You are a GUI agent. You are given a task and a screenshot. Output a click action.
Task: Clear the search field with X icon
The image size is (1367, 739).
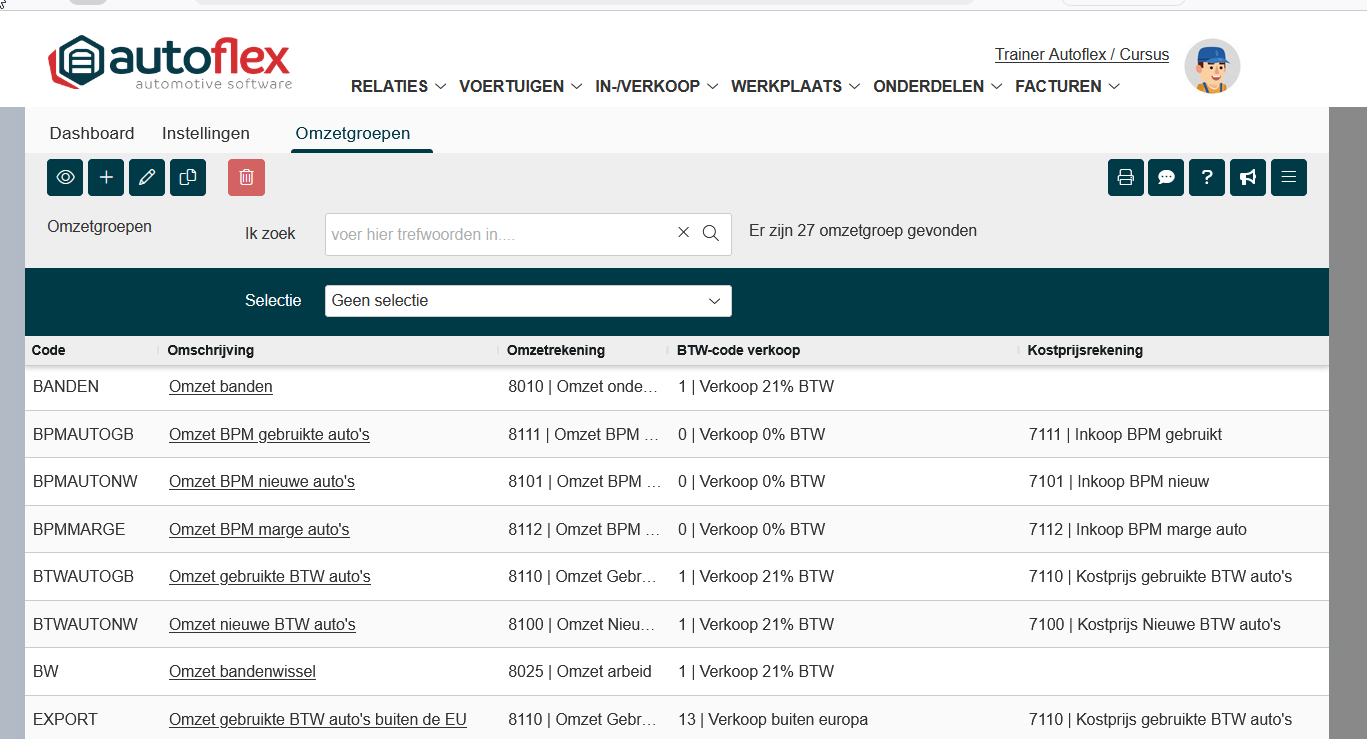tap(684, 233)
